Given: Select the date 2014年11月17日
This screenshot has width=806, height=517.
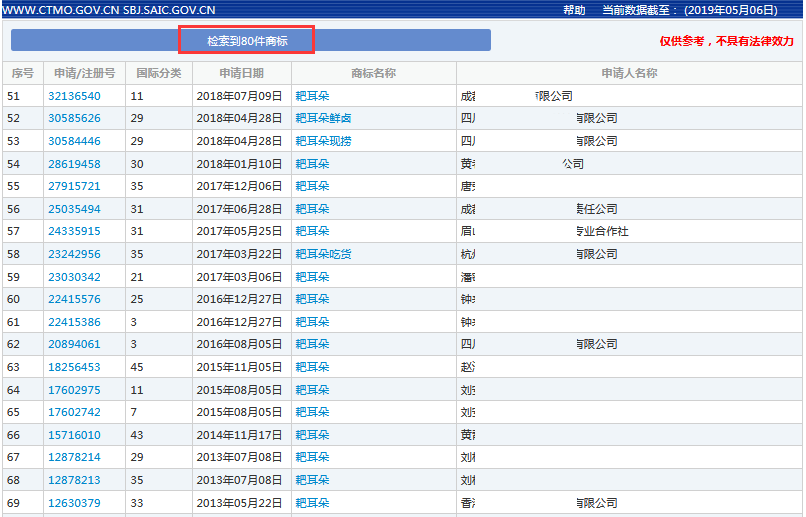Looking at the screenshot, I should pyautogui.click(x=240, y=435).
